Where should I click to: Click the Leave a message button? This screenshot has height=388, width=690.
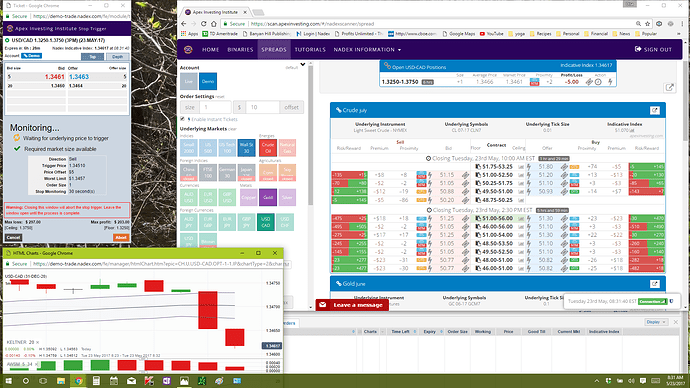pyautogui.click(x=352, y=305)
